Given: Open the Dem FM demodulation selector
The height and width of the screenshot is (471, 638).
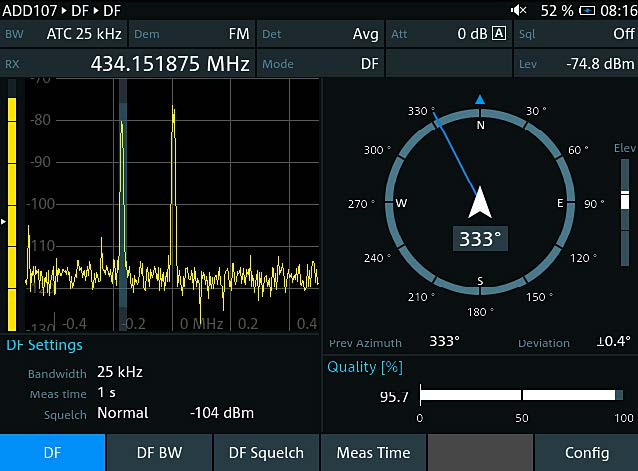Looking at the screenshot, I should pos(191,34).
